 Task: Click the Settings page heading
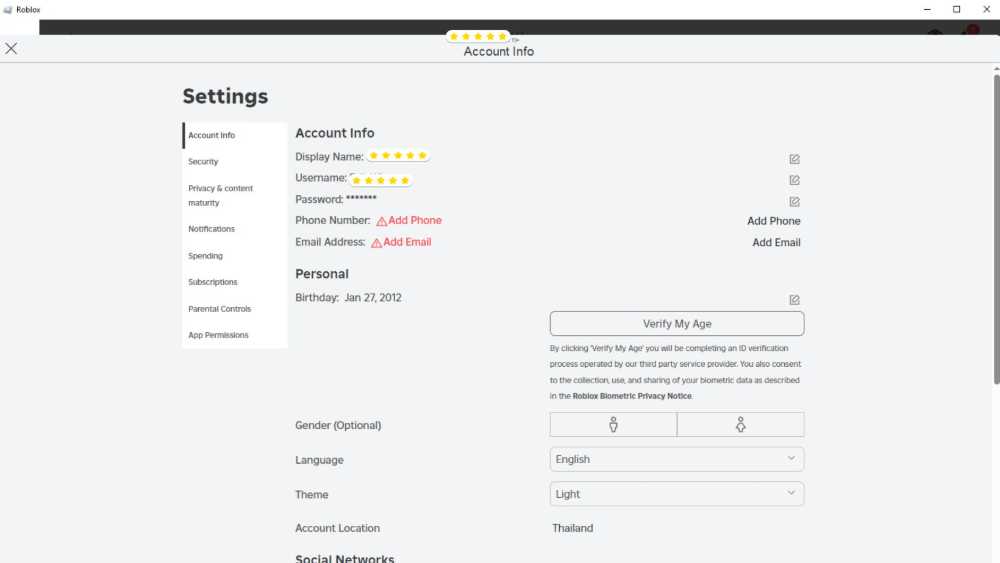pyautogui.click(x=225, y=96)
